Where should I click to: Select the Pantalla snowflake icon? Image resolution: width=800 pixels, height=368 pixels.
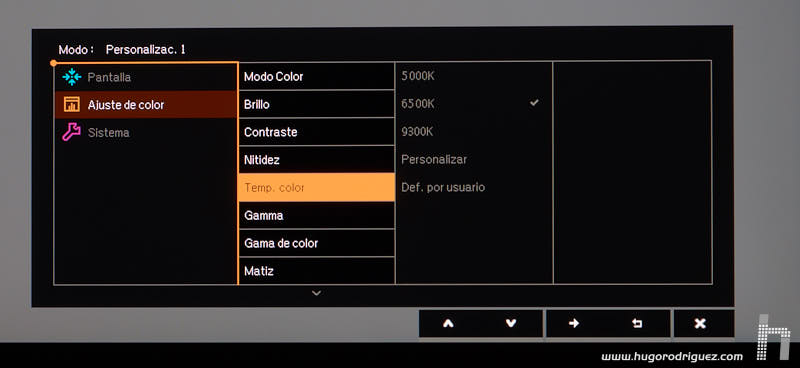[72, 77]
